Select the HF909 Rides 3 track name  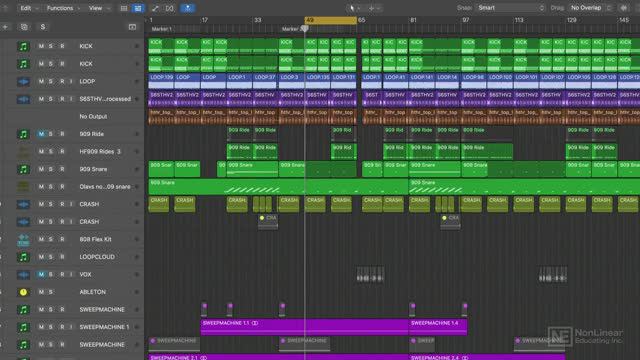pyautogui.click(x=100, y=152)
